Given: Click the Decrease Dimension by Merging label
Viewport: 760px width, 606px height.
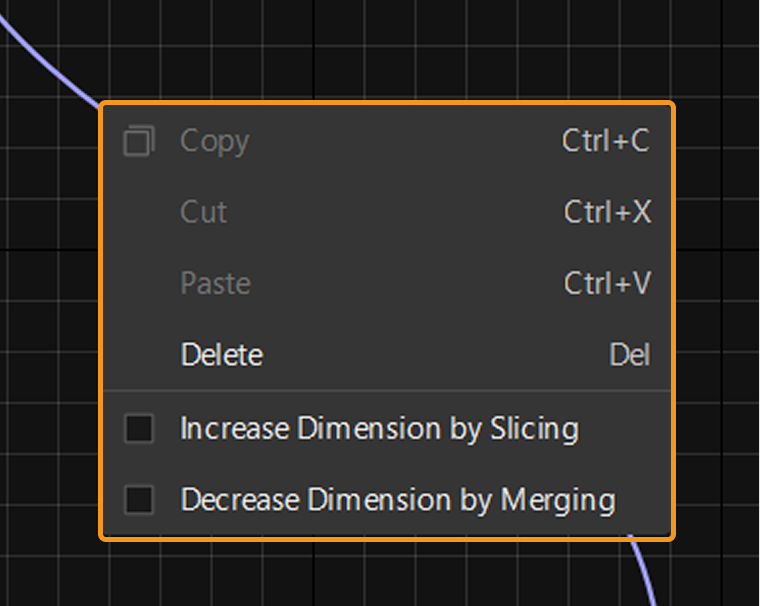Looking at the screenshot, I should tap(397, 499).
